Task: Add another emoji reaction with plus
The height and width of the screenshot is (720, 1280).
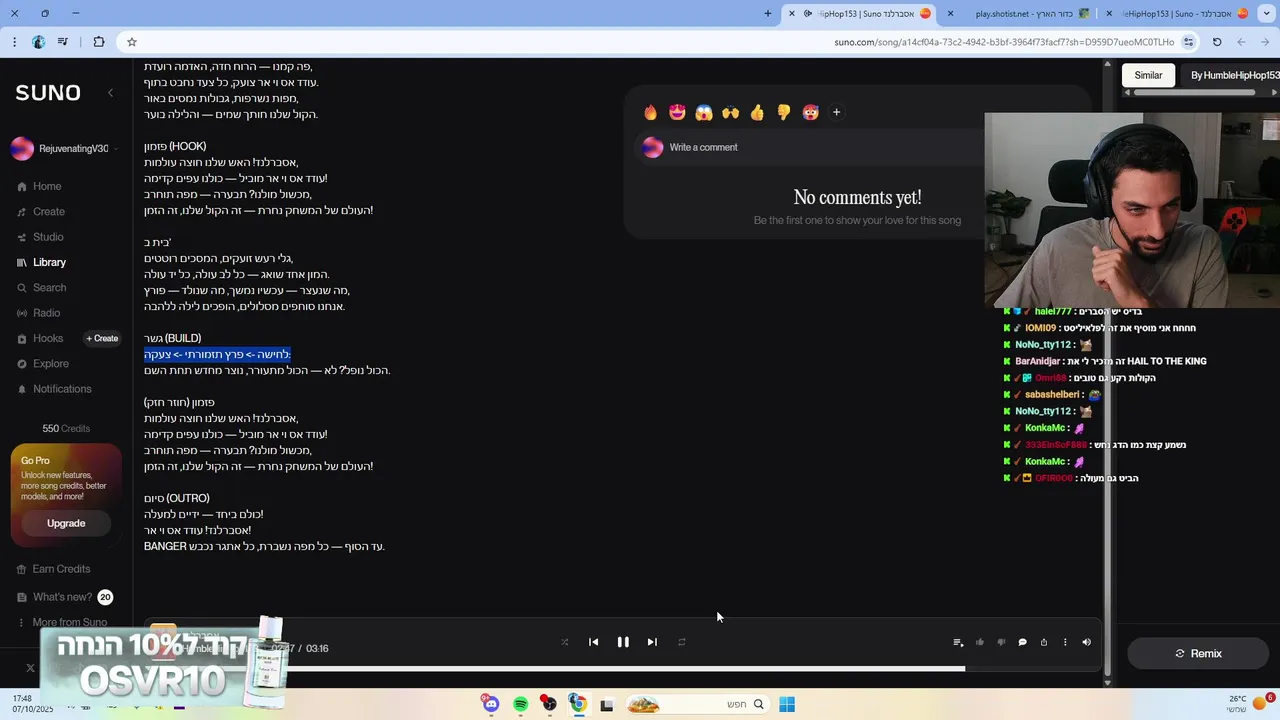Action: (837, 112)
